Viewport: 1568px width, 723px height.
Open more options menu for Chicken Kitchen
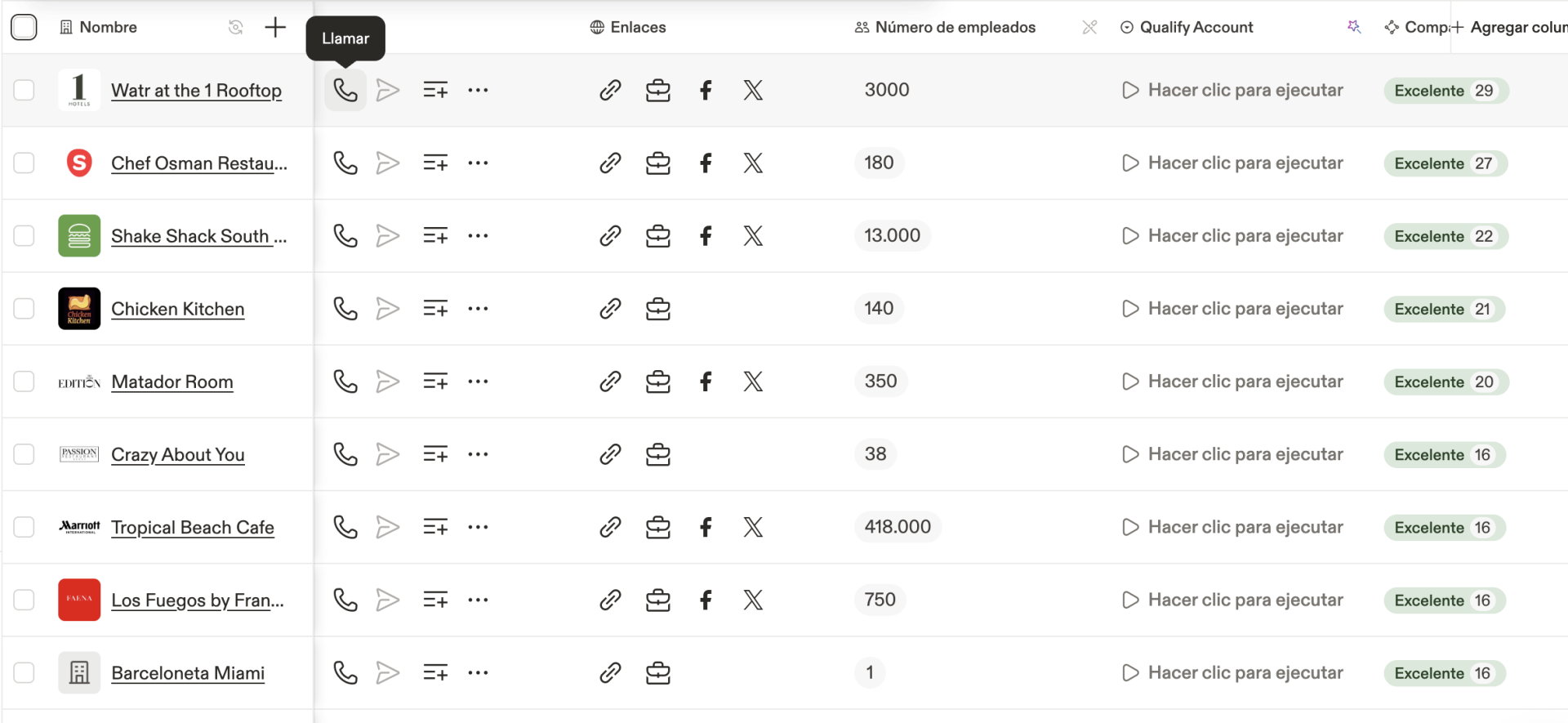(478, 309)
